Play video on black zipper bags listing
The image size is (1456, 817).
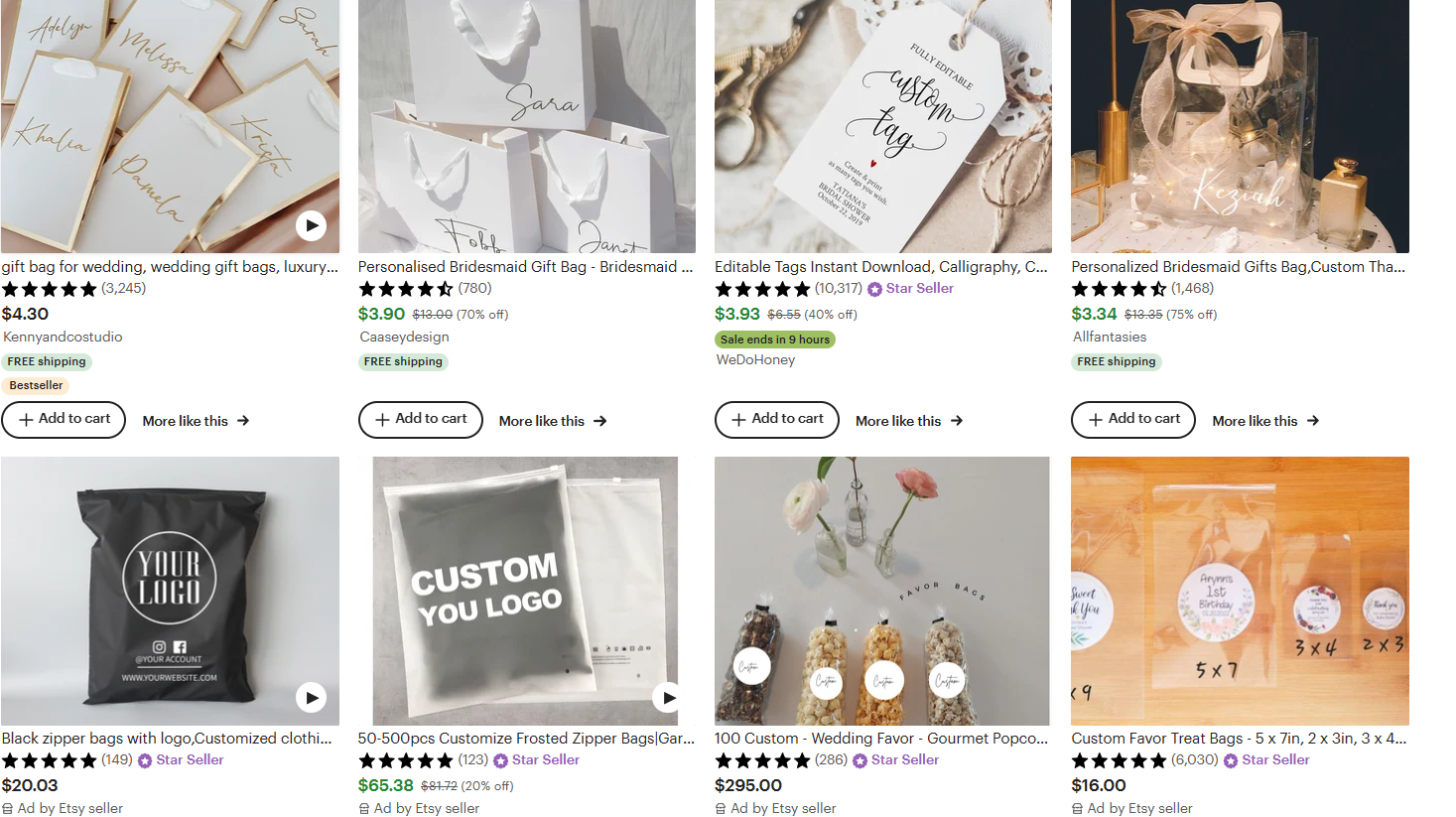click(311, 698)
